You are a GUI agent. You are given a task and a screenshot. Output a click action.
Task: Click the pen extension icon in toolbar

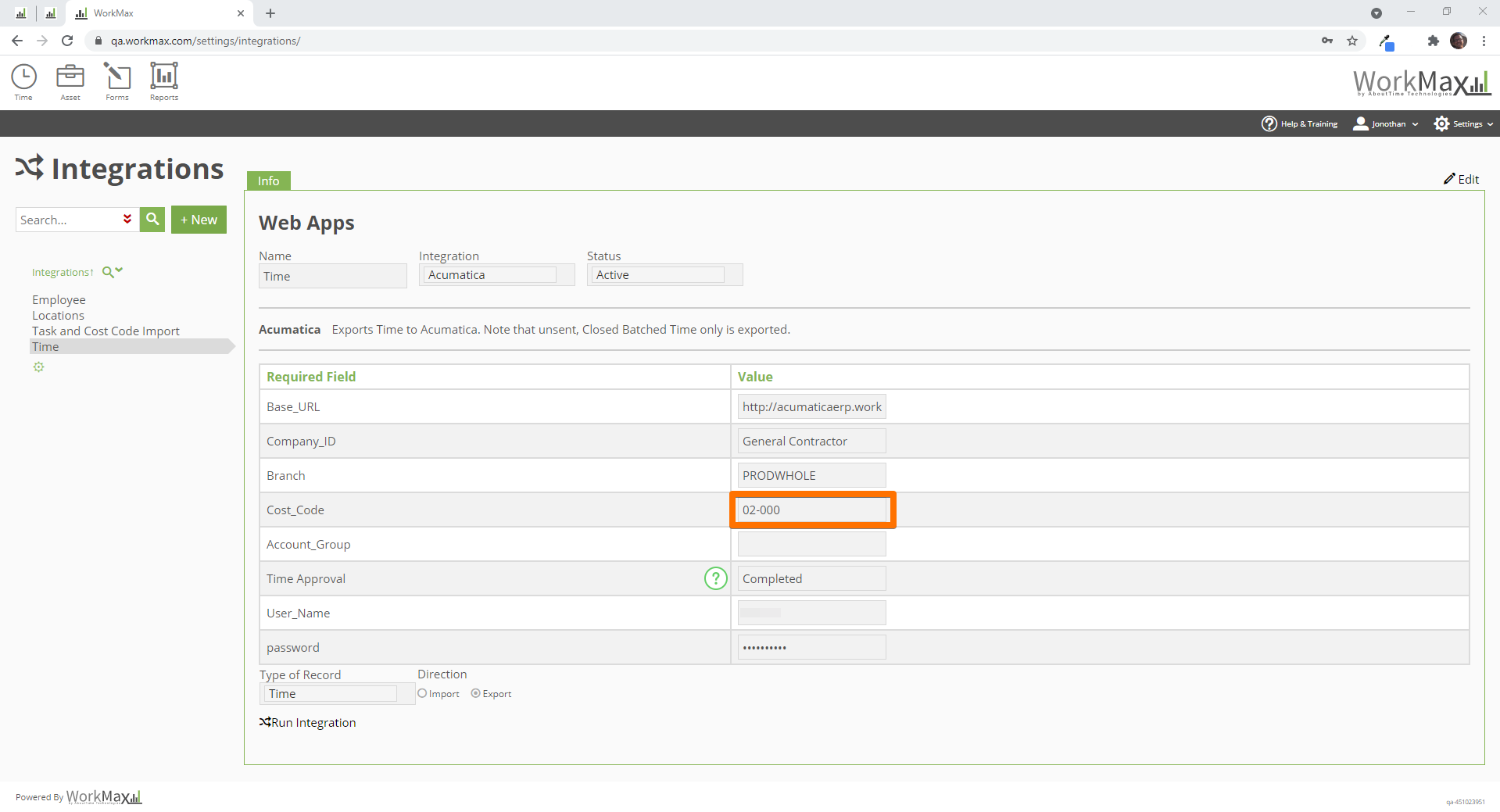coord(1387,41)
